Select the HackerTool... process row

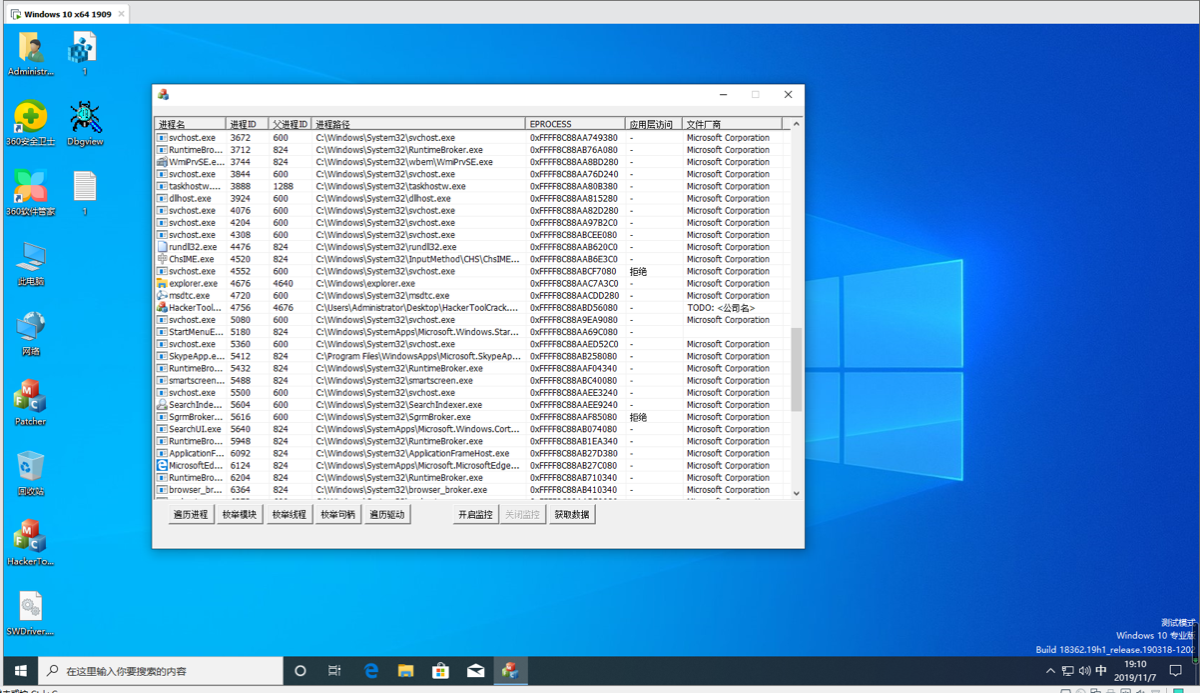click(x=472, y=308)
